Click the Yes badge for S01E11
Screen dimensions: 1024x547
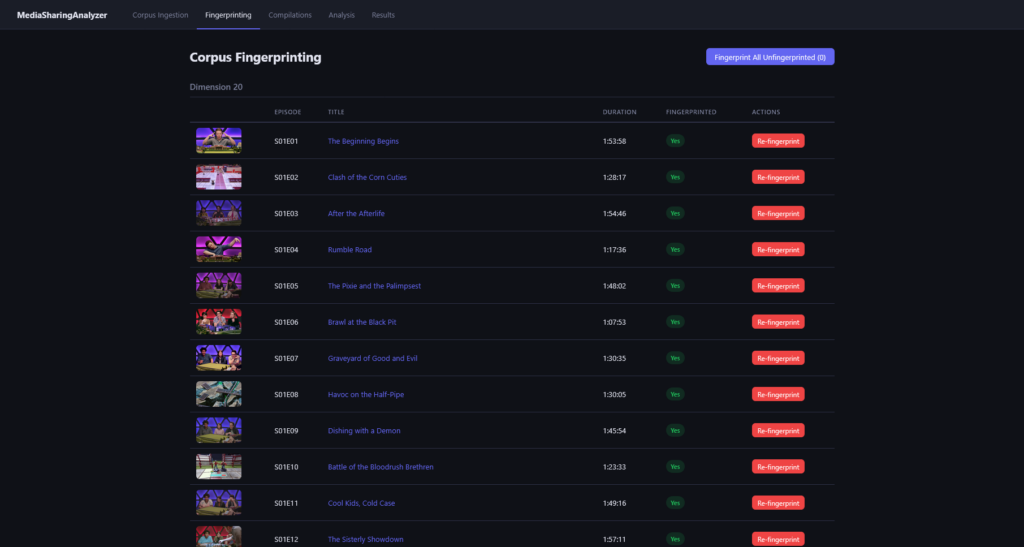point(675,503)
